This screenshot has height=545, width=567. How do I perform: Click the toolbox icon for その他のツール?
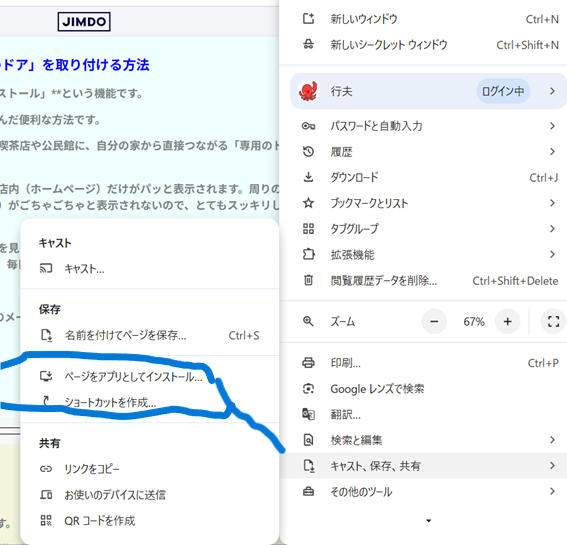(x=308, y=491)
